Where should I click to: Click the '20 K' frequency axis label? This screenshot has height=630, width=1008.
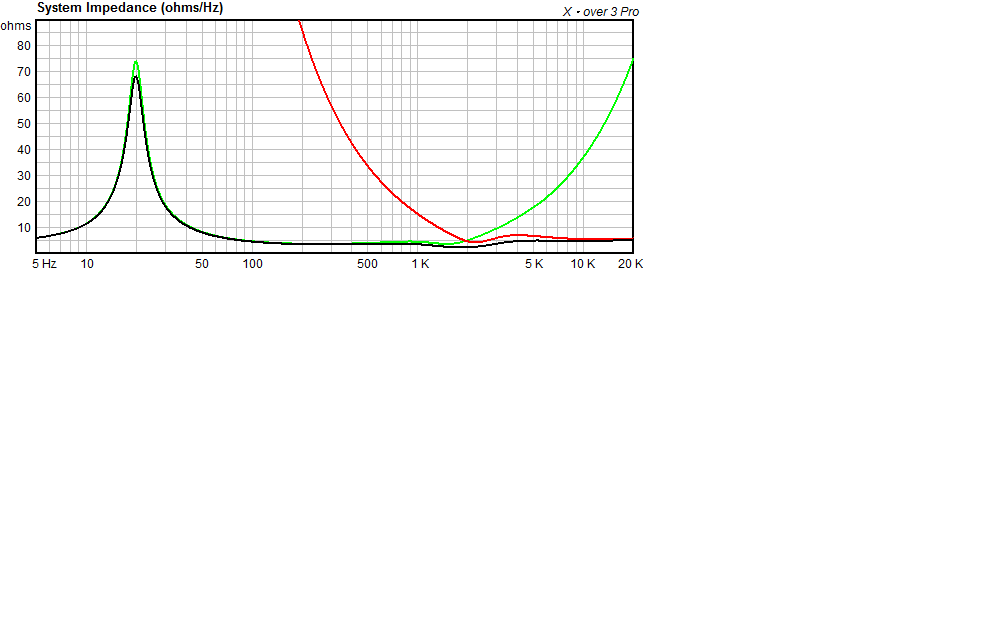pos(631,264)
